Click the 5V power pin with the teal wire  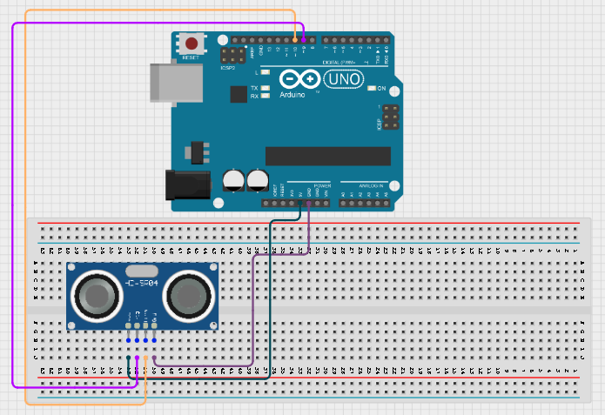click(300, 203)
